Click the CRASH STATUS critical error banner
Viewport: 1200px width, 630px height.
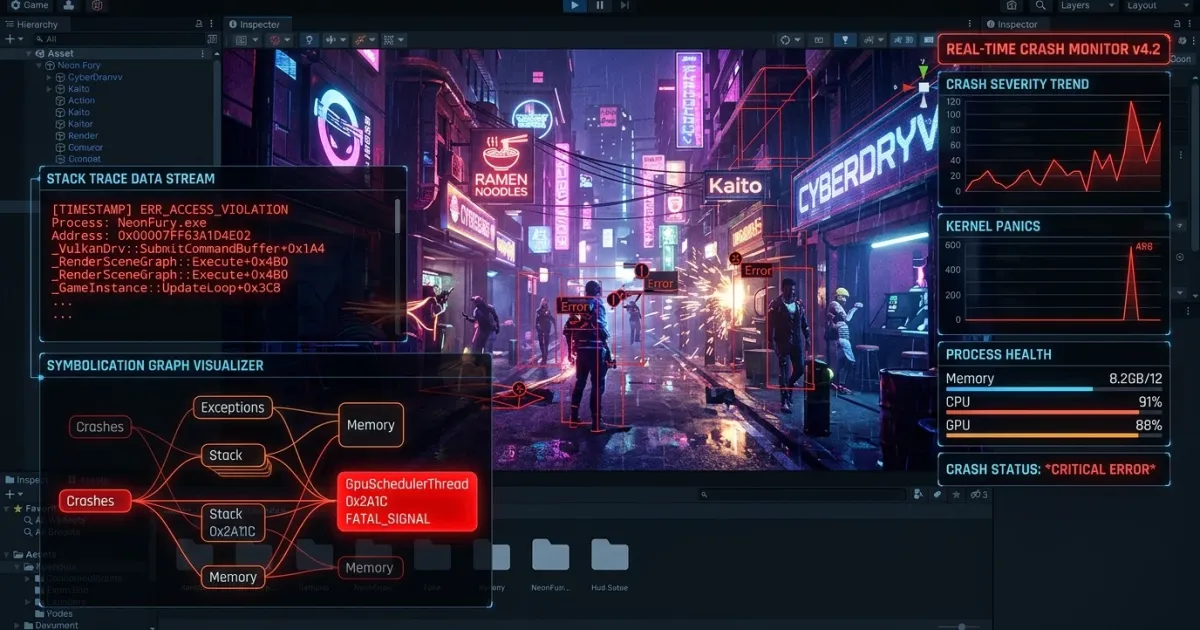(x=1053, y=468)
